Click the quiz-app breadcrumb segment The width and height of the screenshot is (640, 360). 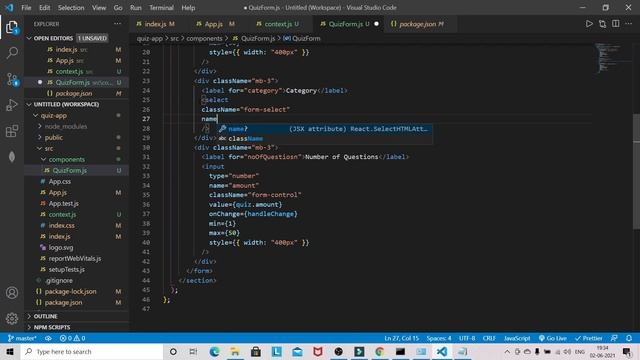tap(150, 39)
